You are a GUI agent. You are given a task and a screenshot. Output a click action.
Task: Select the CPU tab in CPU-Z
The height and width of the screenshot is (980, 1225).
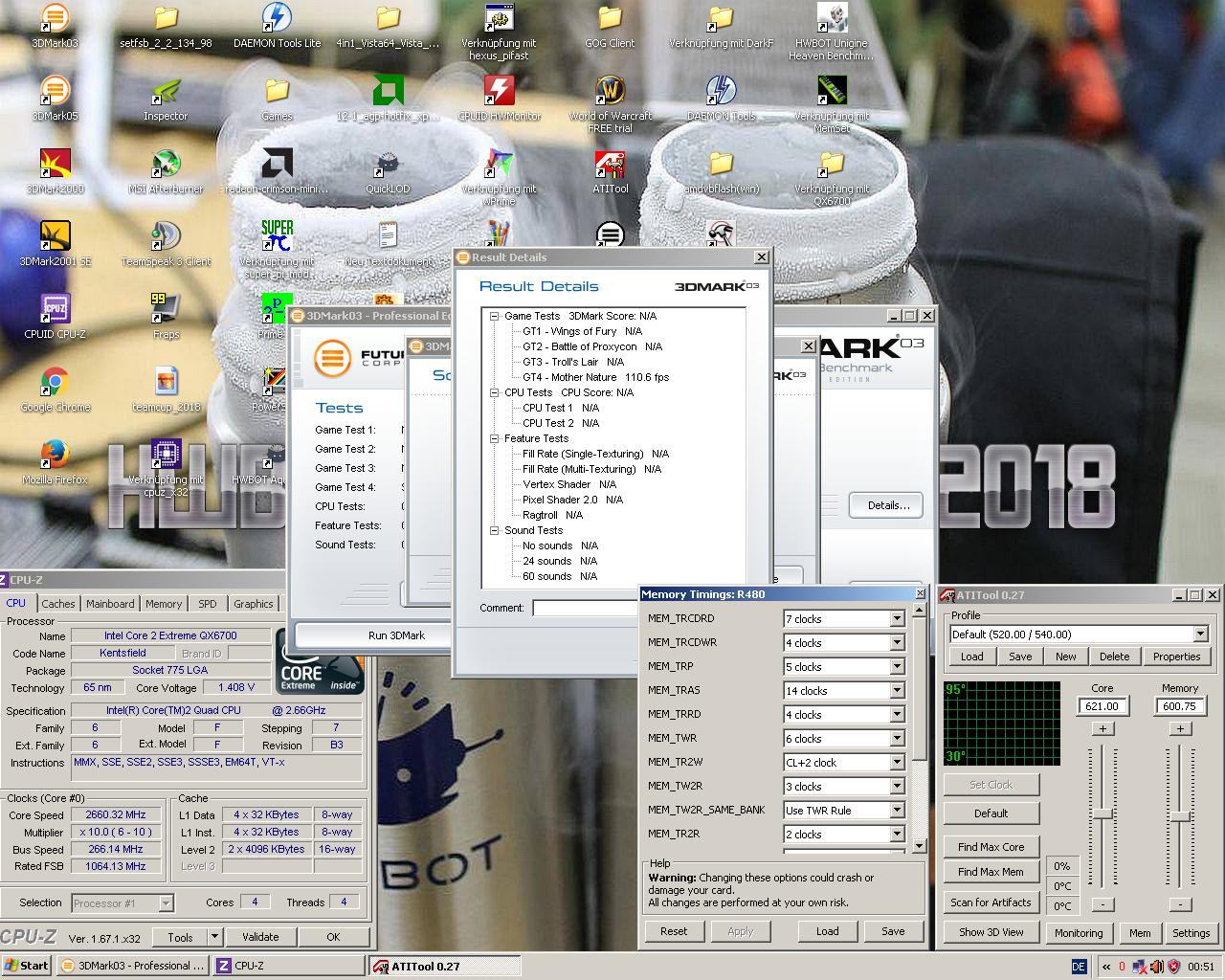(16, 603)
